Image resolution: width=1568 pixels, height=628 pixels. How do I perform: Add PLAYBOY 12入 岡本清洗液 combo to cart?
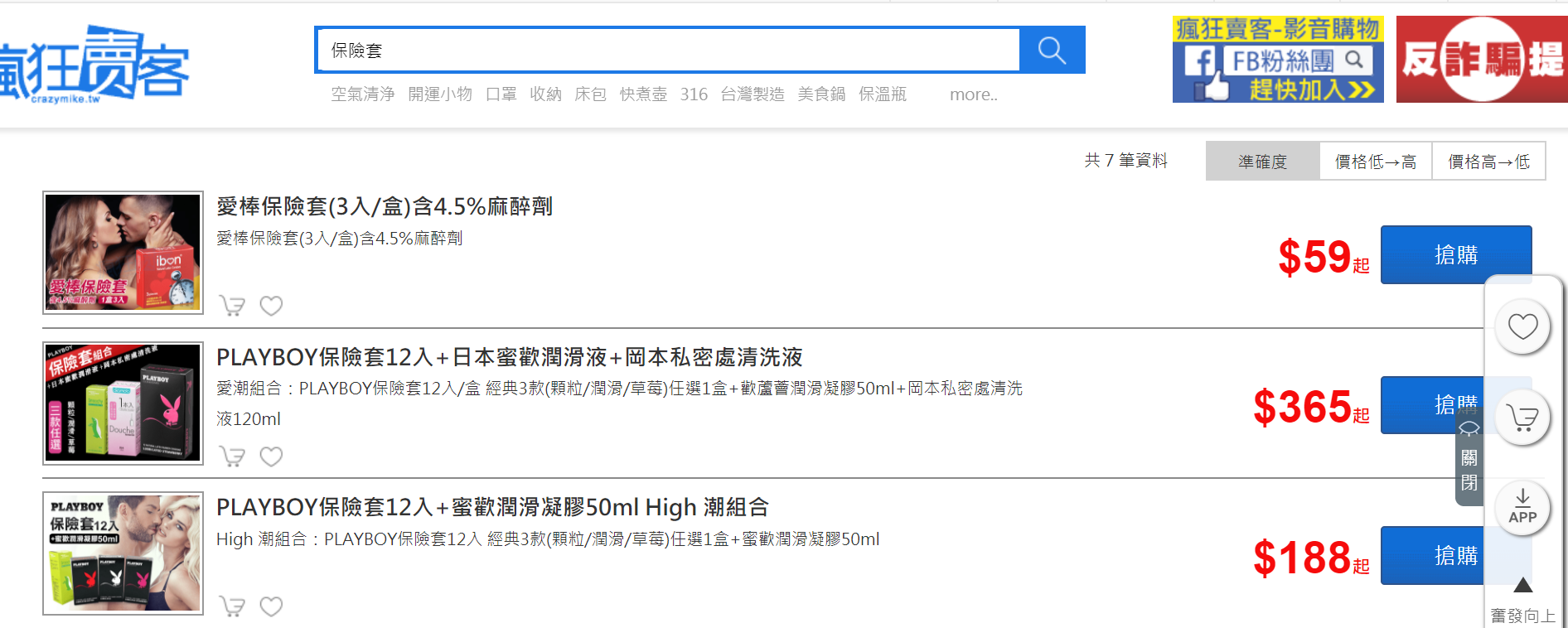(x=232, y=457)
